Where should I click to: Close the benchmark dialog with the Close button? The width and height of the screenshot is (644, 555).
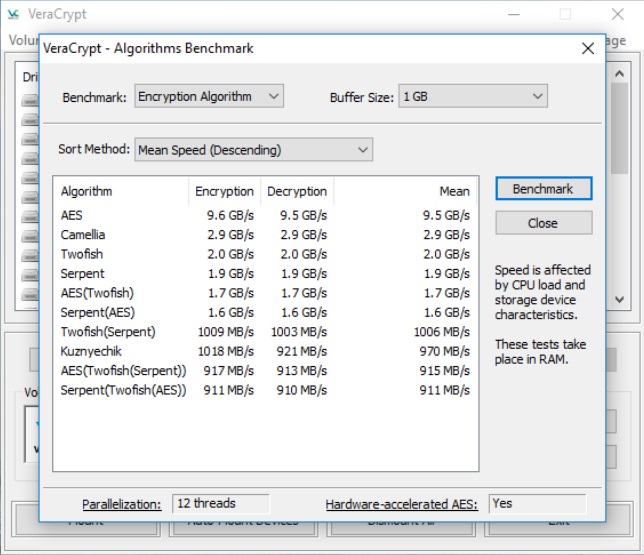click(x=543, y=223)
